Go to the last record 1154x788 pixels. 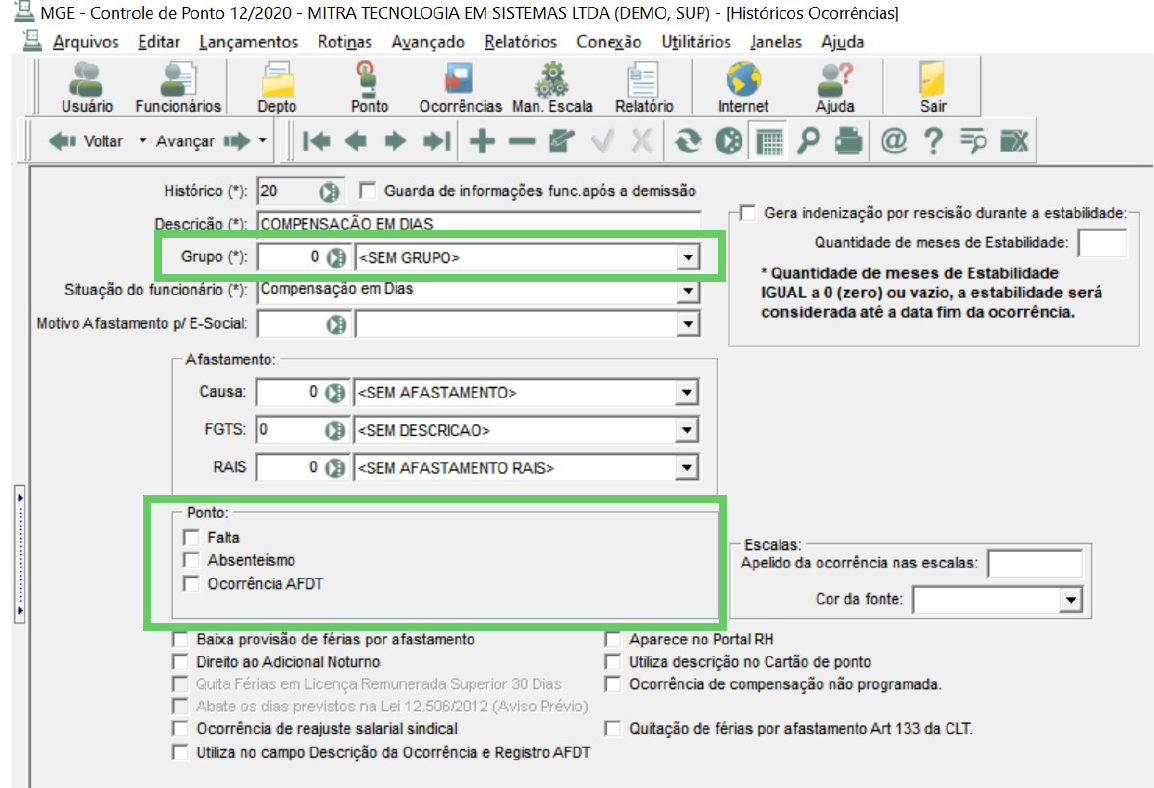(x=436, y=141)
